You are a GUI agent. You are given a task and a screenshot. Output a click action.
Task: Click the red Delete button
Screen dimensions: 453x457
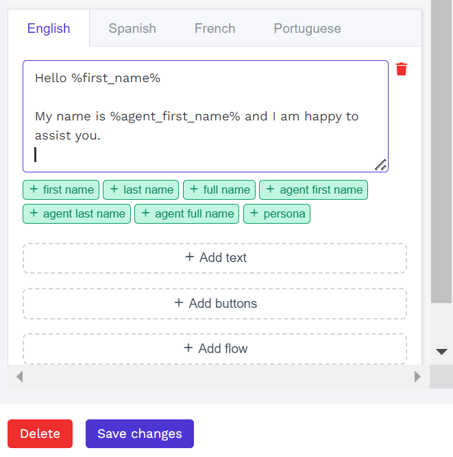click(40, 434)
